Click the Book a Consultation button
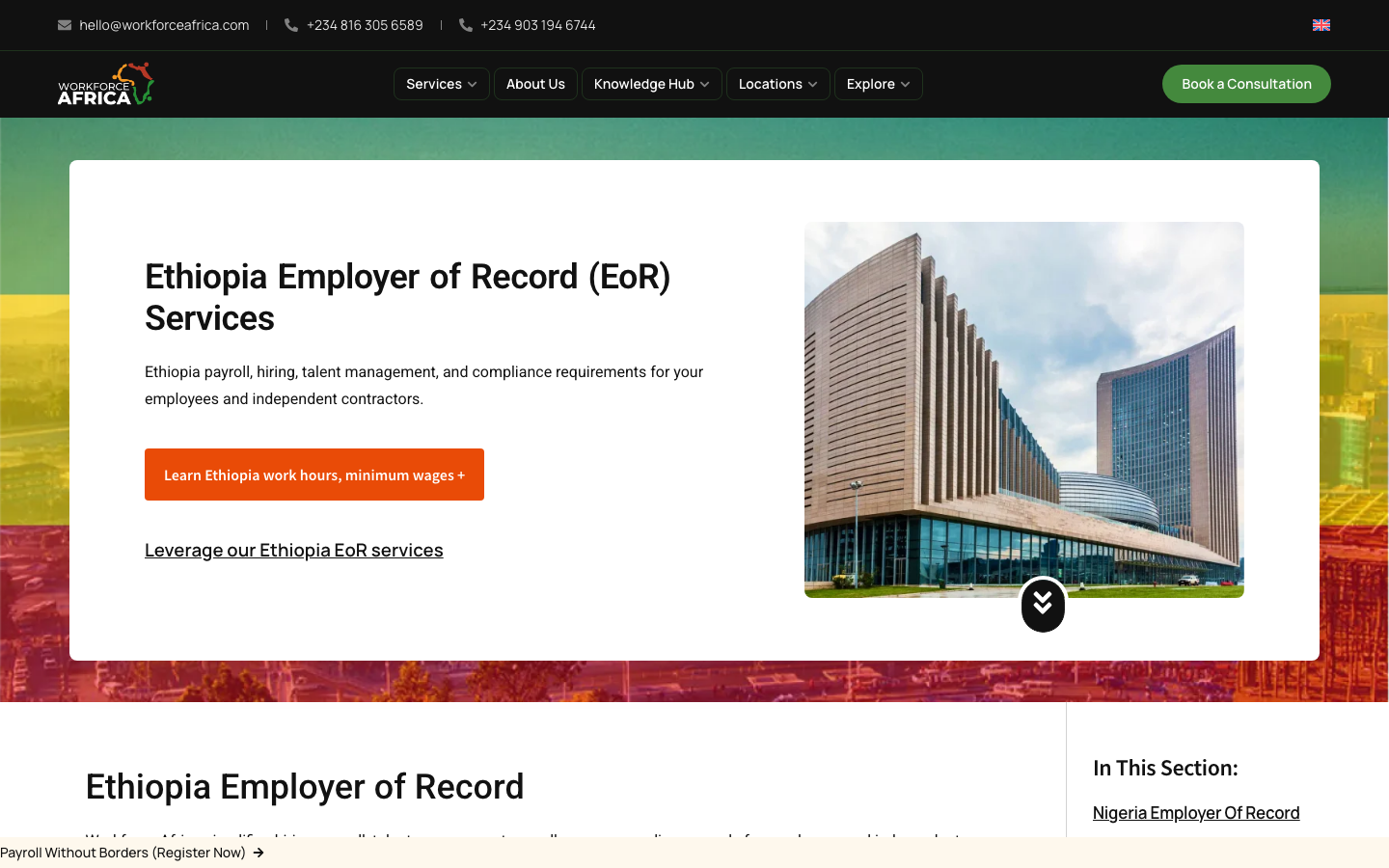The width and height of the screenshot is (1389, 868). [x=1246, y=84]
